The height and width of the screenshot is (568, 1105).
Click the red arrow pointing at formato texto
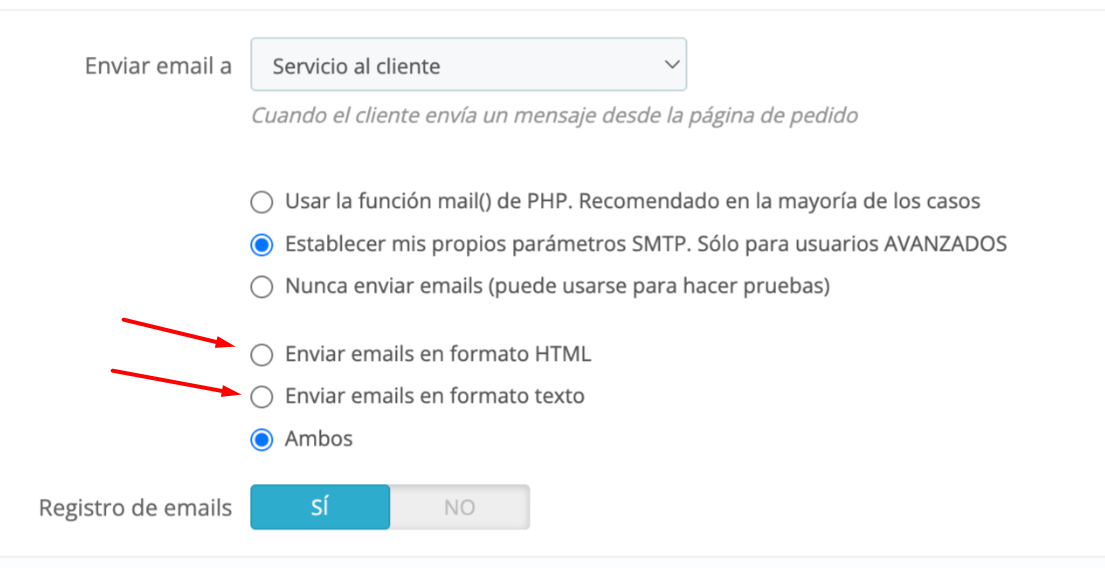pos(176,383)
